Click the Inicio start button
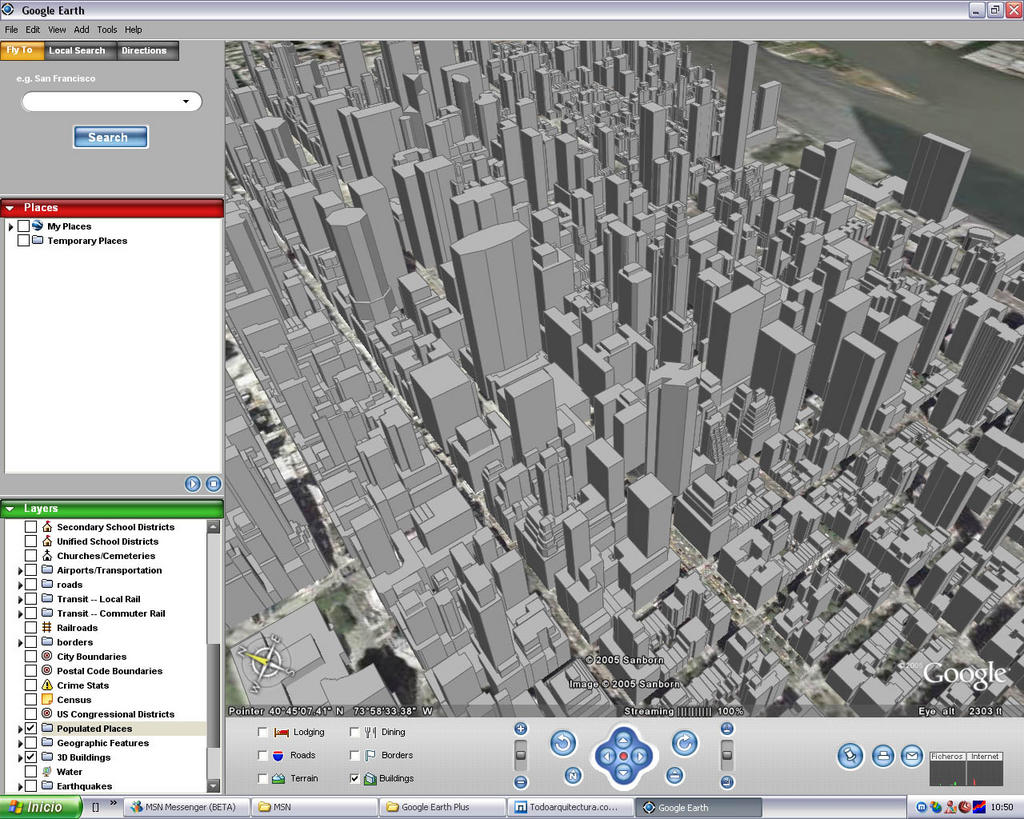Screen dimensions: 1024x819 pos(40,807)
